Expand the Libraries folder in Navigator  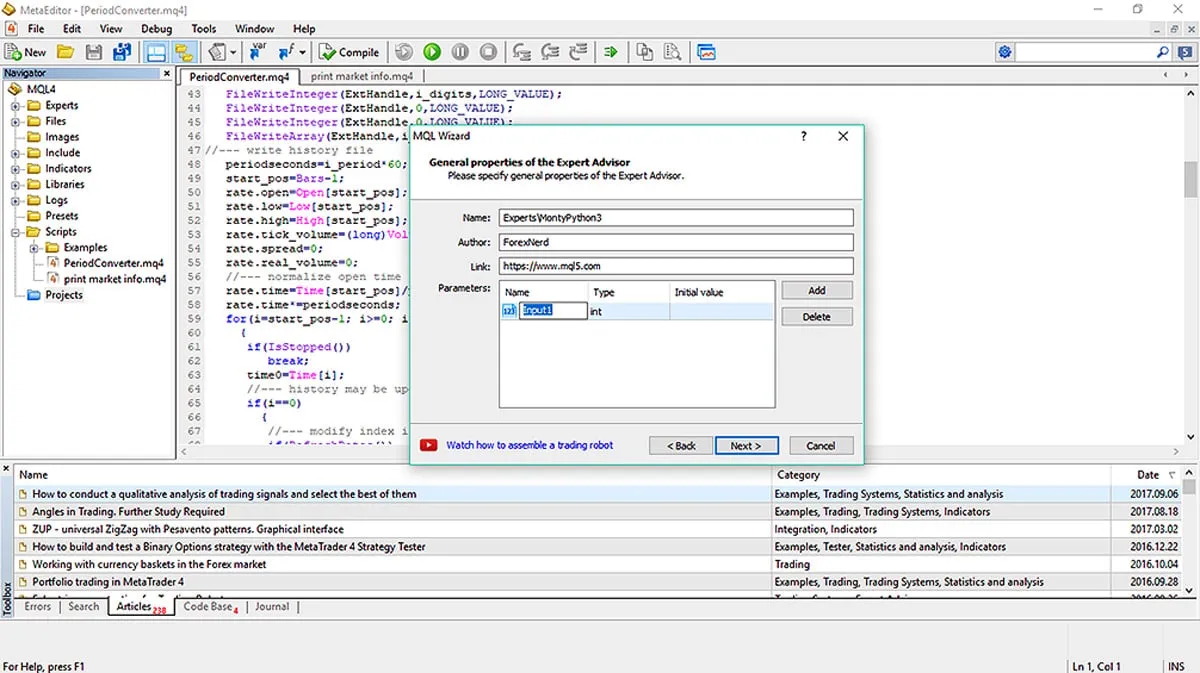click(x=17, y=184)
